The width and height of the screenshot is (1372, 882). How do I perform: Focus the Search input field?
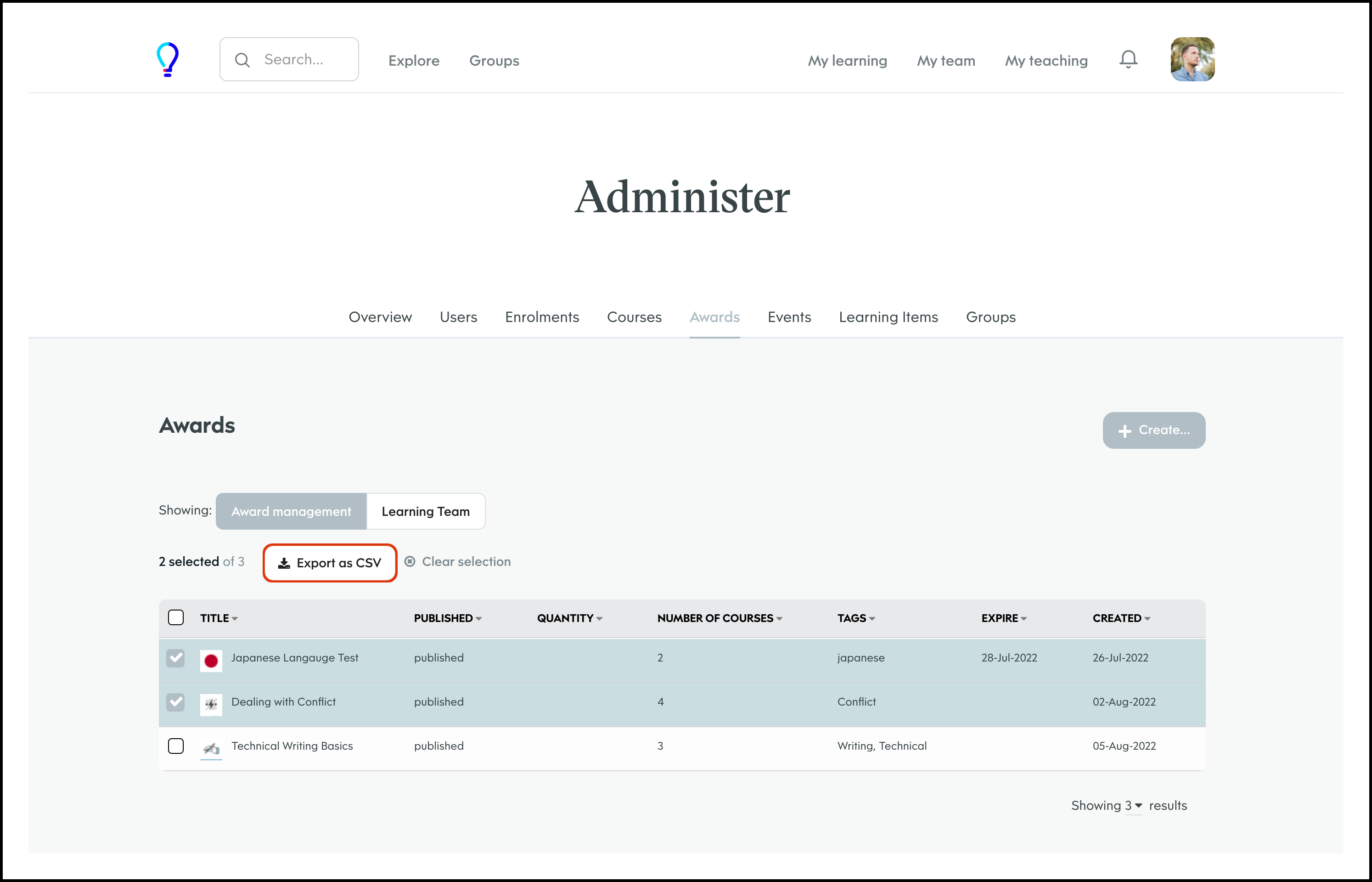click(304, 60)
